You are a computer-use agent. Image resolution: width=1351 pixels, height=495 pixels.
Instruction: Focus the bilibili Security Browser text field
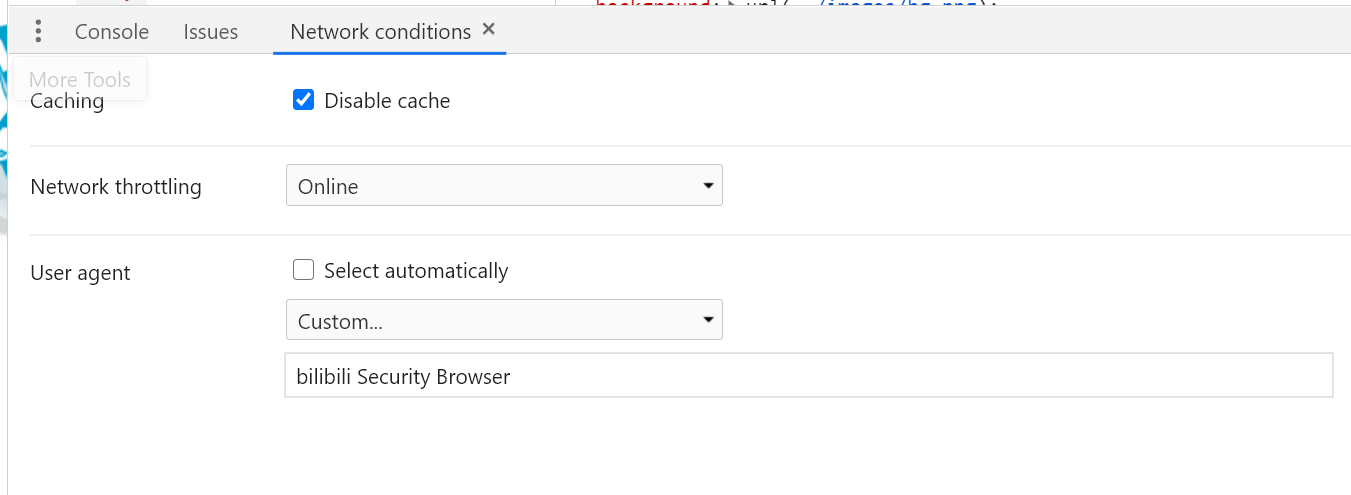(808, 376)
